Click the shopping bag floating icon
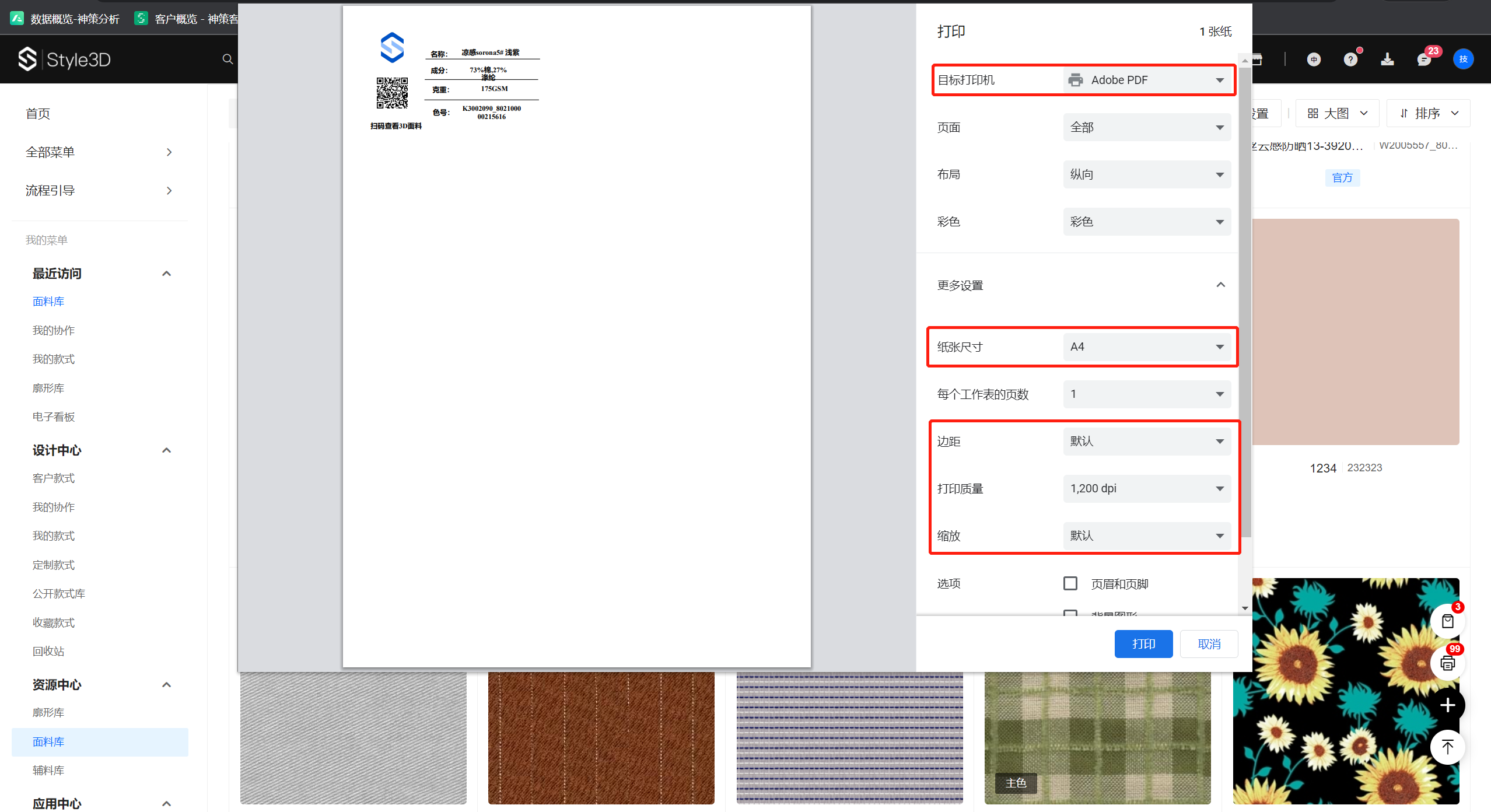 tap(1447, 621)
